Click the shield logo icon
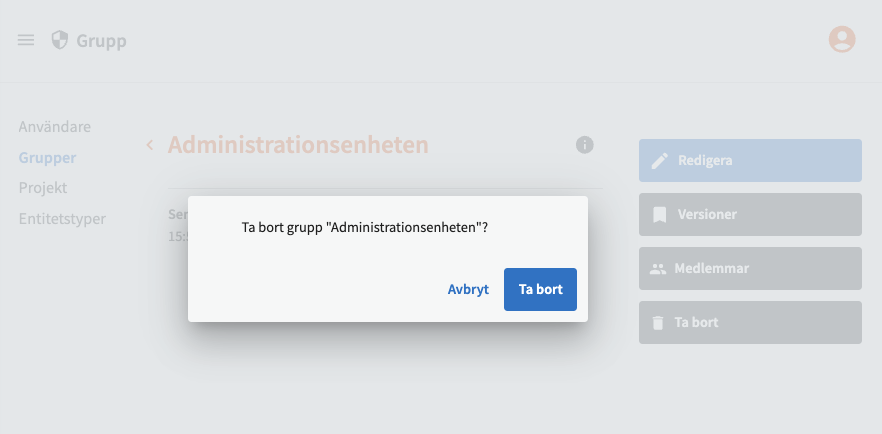Screen dimensions: 882x434 click(60, 40)
